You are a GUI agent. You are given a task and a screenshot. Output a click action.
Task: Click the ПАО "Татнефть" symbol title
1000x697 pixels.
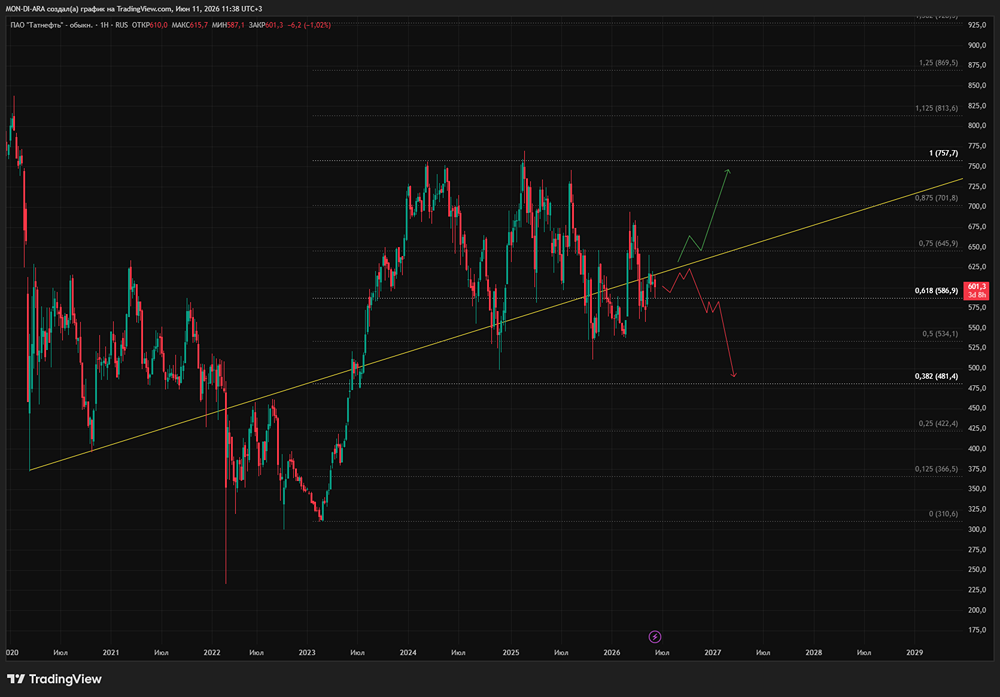coord(51,25)
